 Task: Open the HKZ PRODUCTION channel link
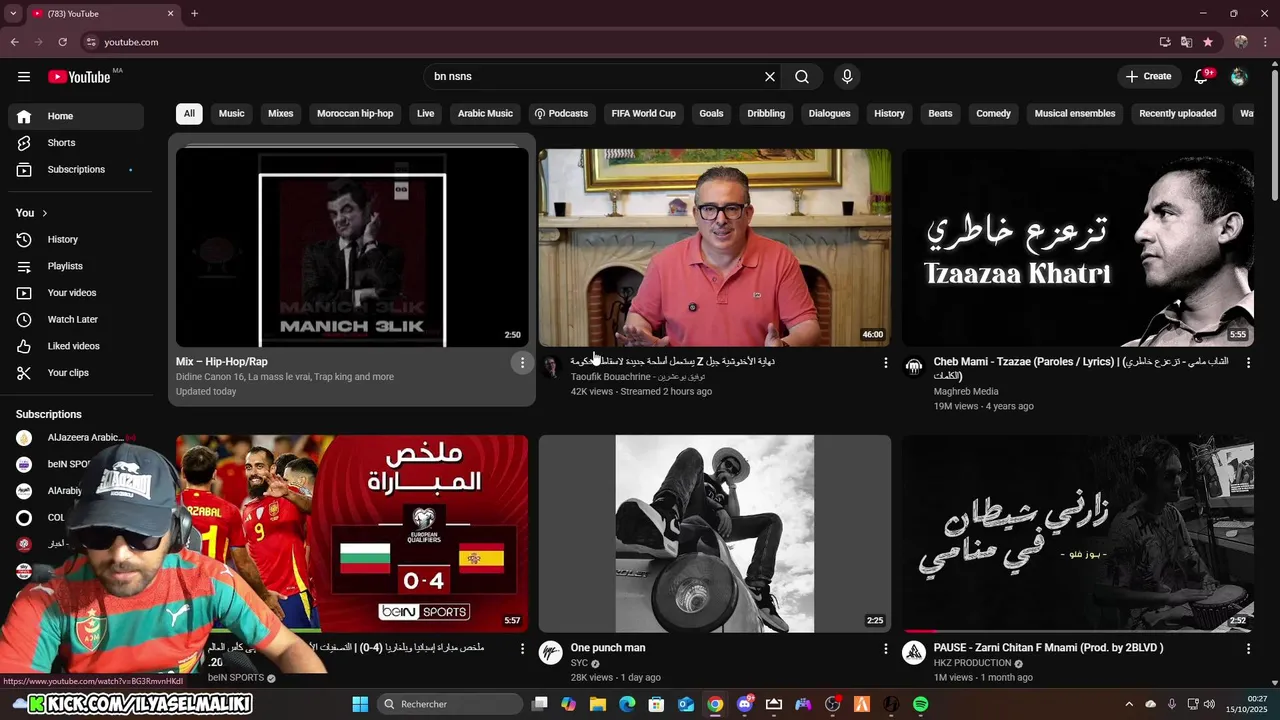click(973, 663)
